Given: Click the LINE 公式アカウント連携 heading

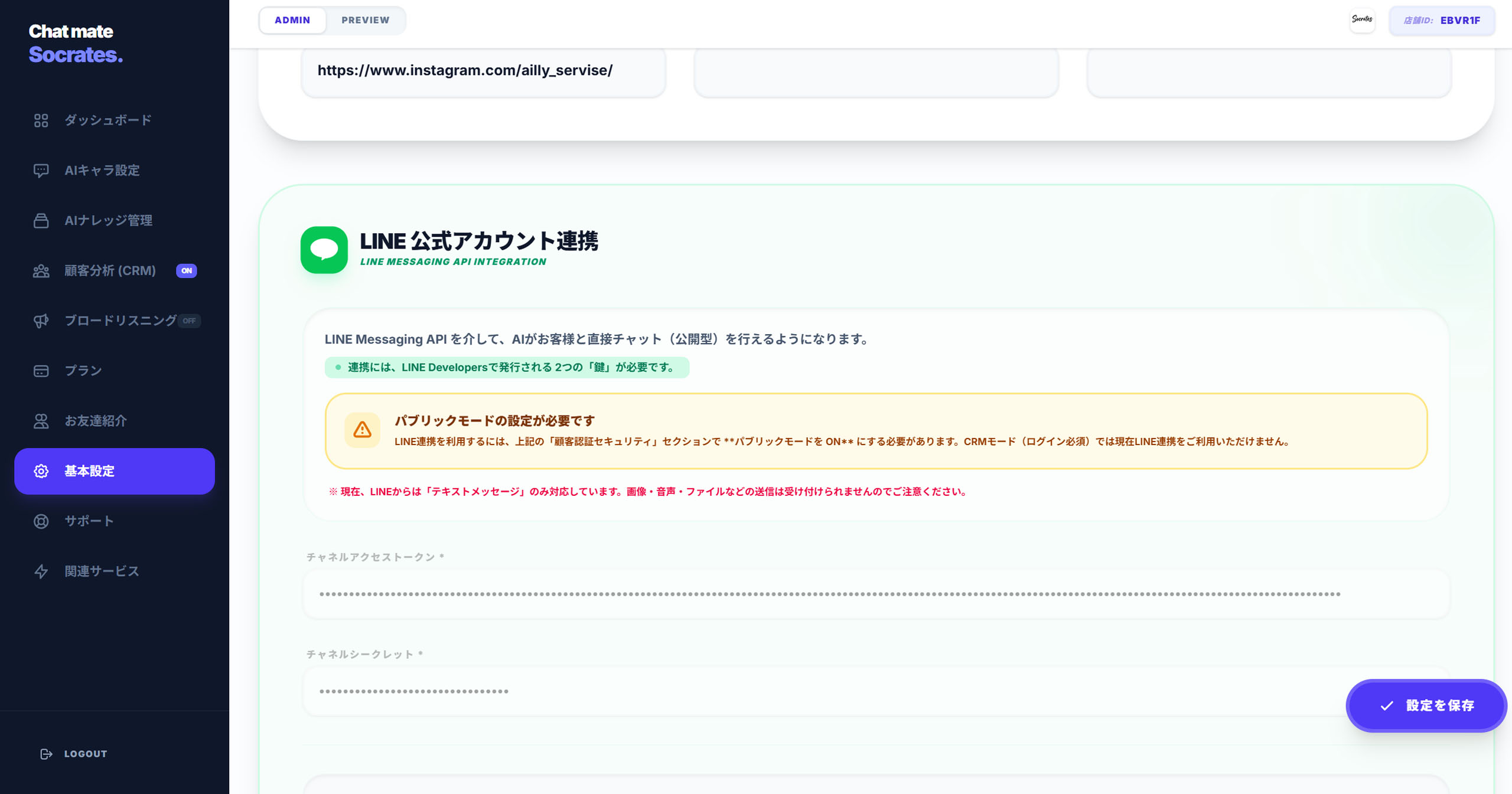Looking at the screenshot, I should tap(479, 241).
